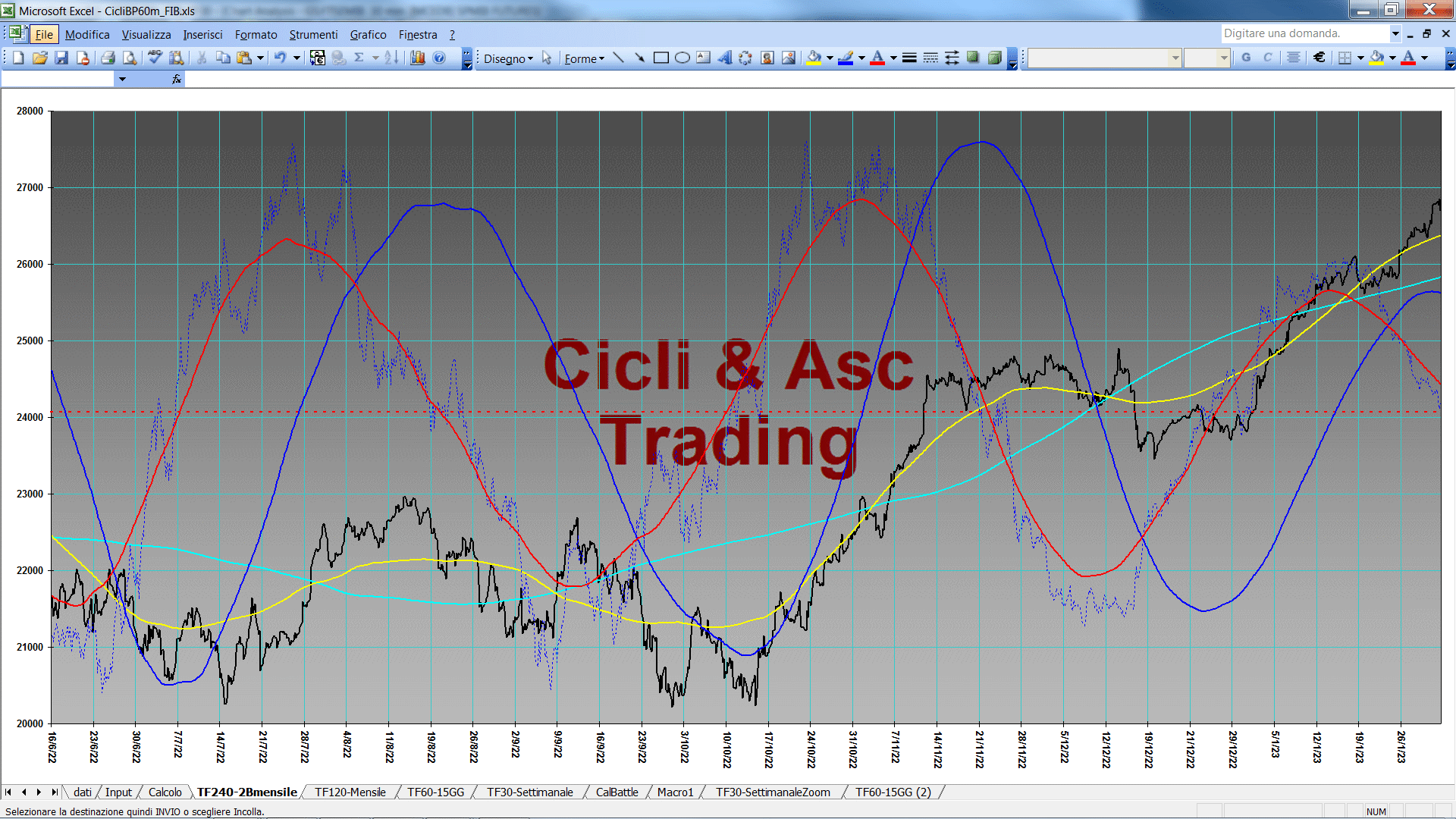The height and width of the screenshot is (819, 1456).
Task: Open the Forme shapes dropdown menu
Action: click(x=584, y=58)
